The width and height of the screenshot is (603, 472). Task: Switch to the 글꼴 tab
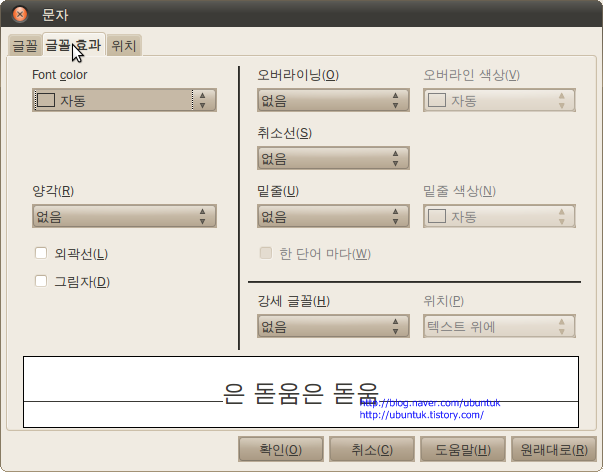click(25, 45)
